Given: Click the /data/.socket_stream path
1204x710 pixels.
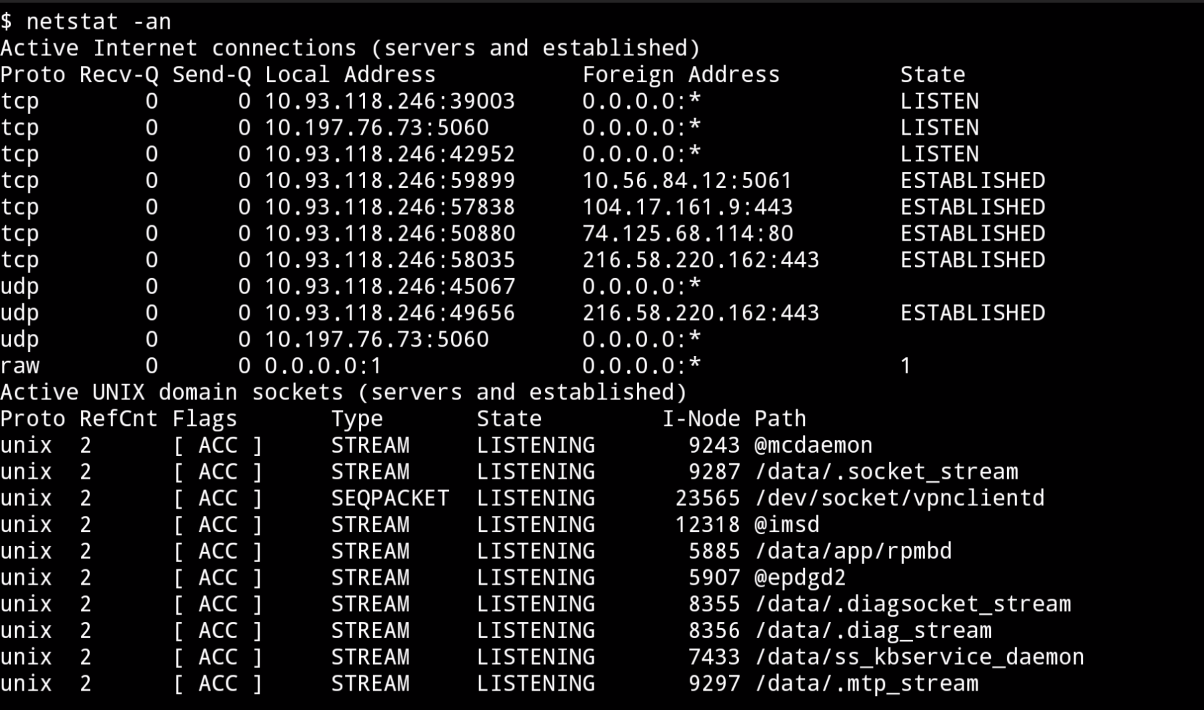Looking at the screenshot, I should click(886, 472).
